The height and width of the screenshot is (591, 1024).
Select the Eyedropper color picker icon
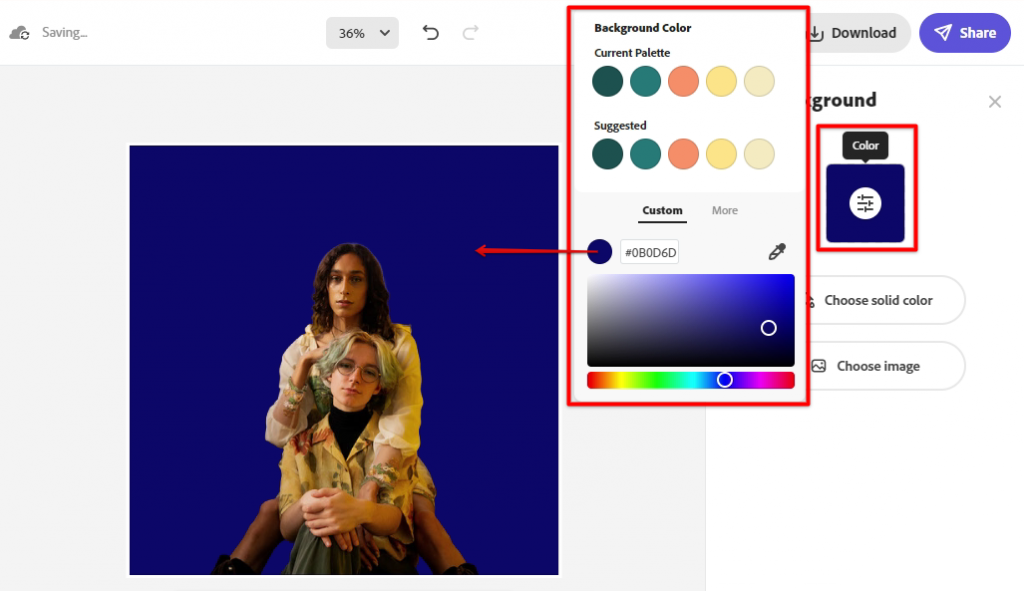coord(777,251)
